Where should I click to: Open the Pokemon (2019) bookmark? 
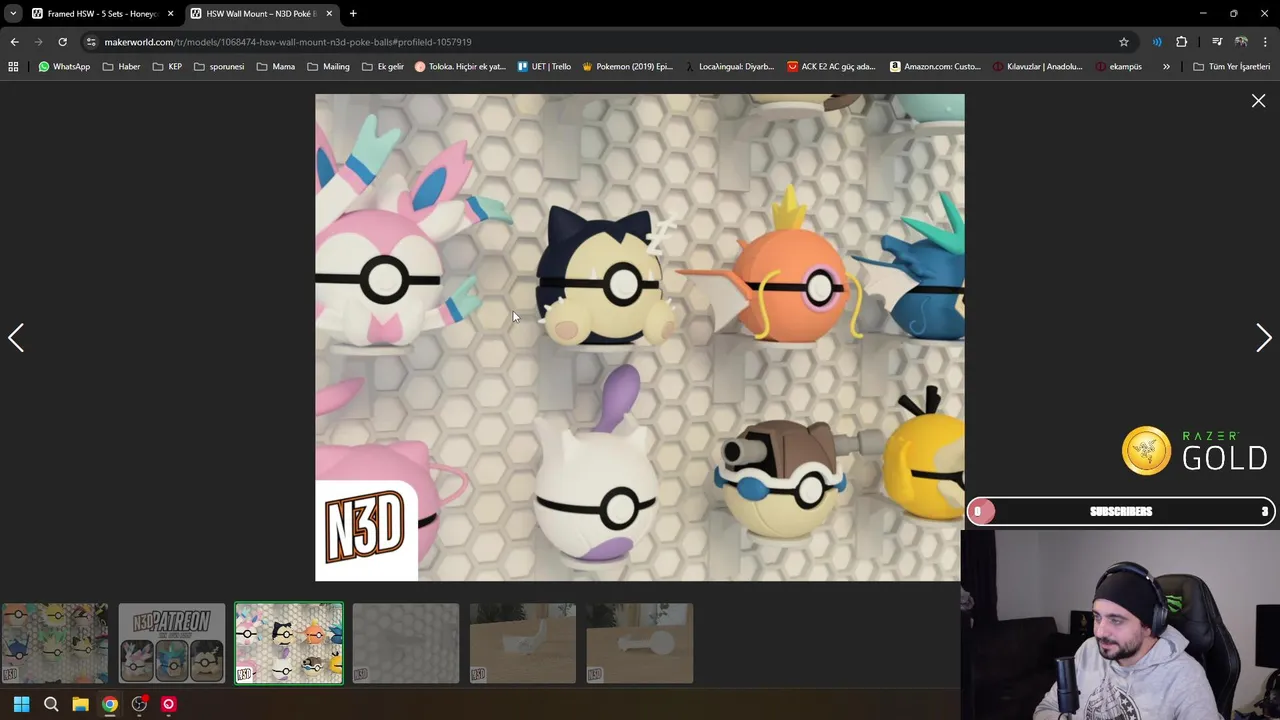(627, 67)
